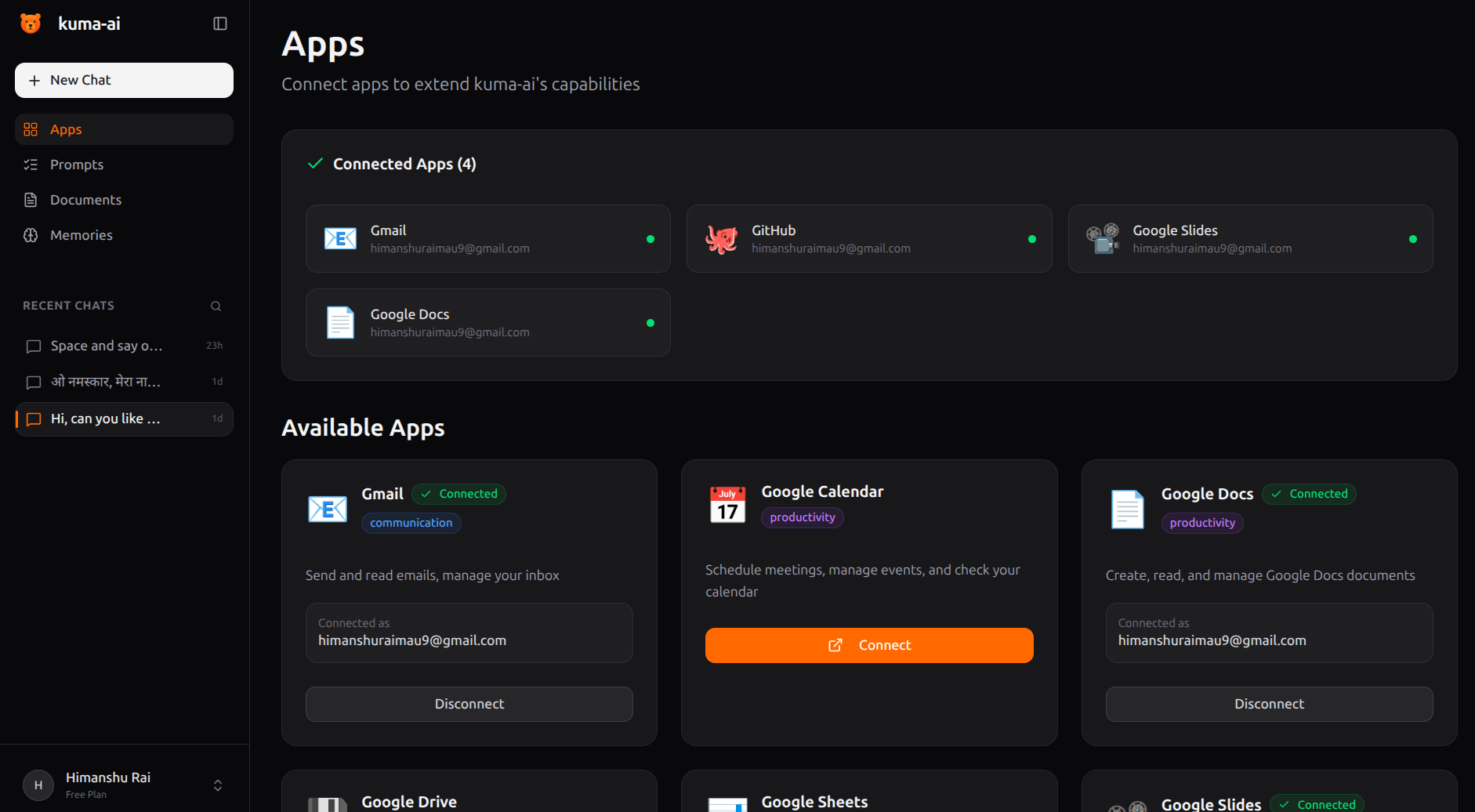Click Google Slides projector icon in connected apps
The image size is (1475, 812).
pos(1102,239)
